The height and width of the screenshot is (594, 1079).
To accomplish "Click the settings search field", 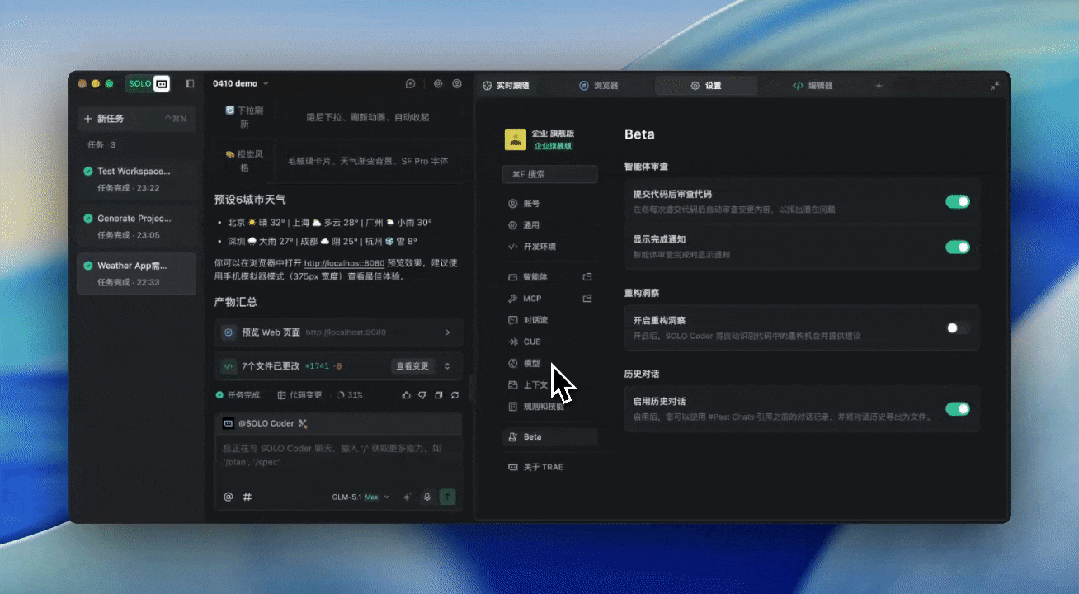I will [550, 174].
